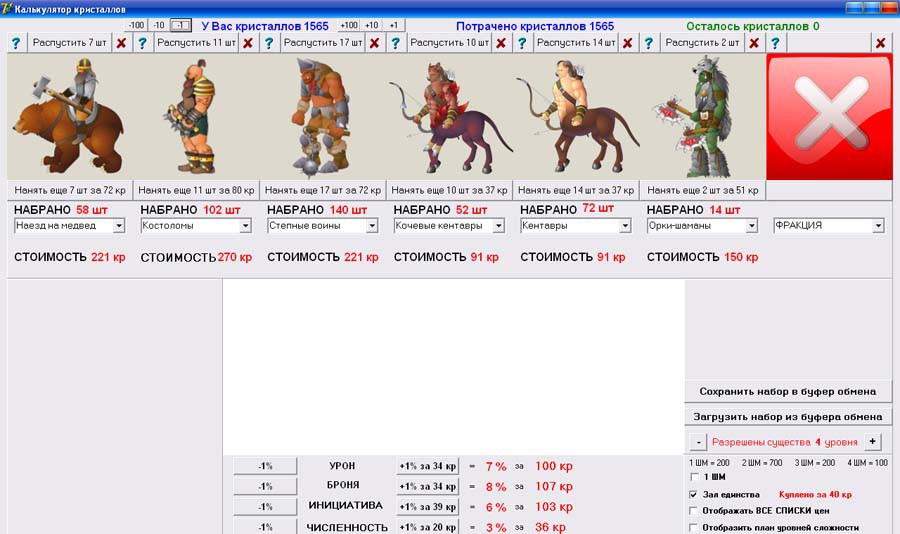This screenshot has width=900, height=534.
Task: Click the big red X empty slot image
Action: tap(829, 117)
